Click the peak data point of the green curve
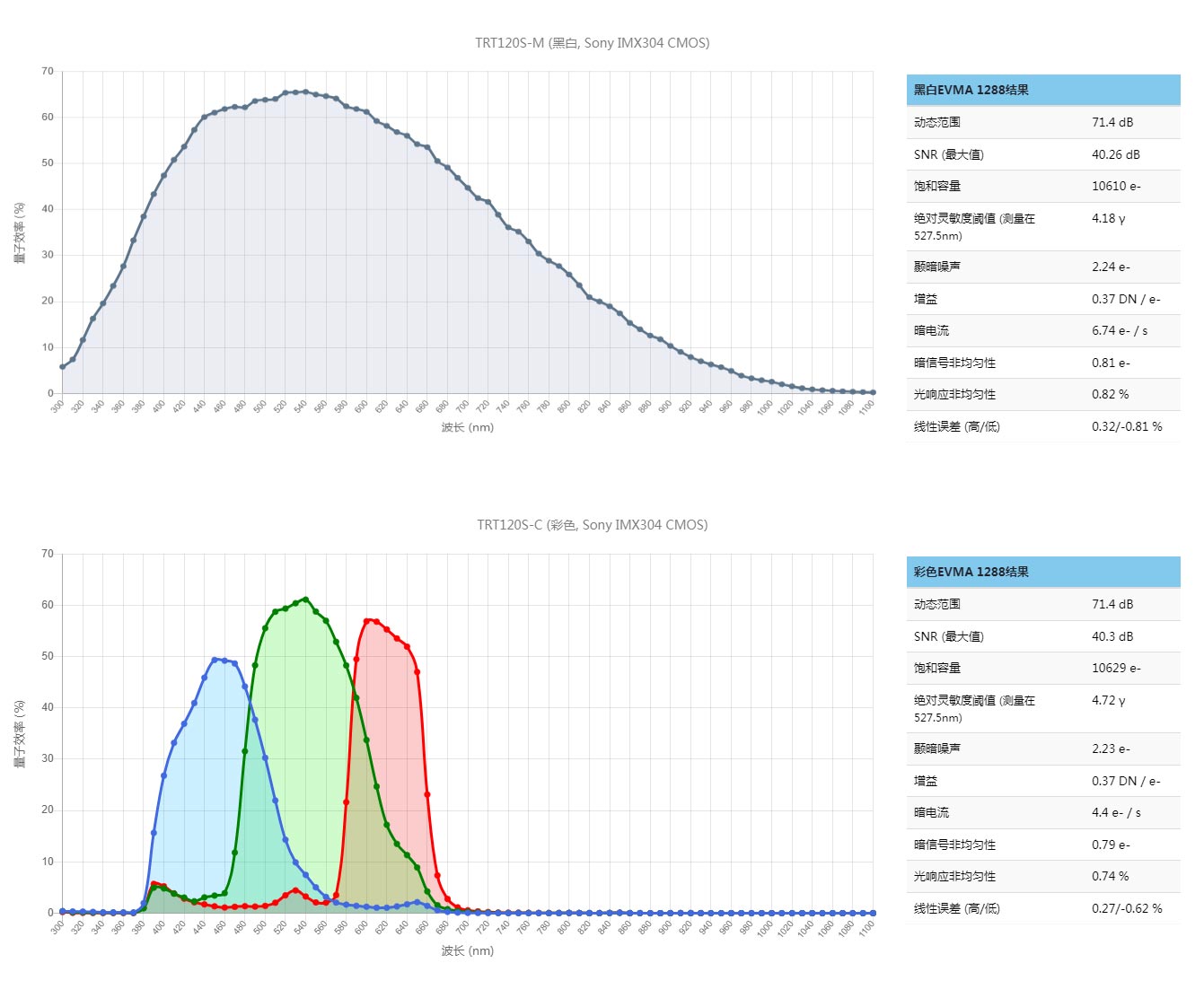The height and width of the screenshot is (998, 1204). (306, 599)
